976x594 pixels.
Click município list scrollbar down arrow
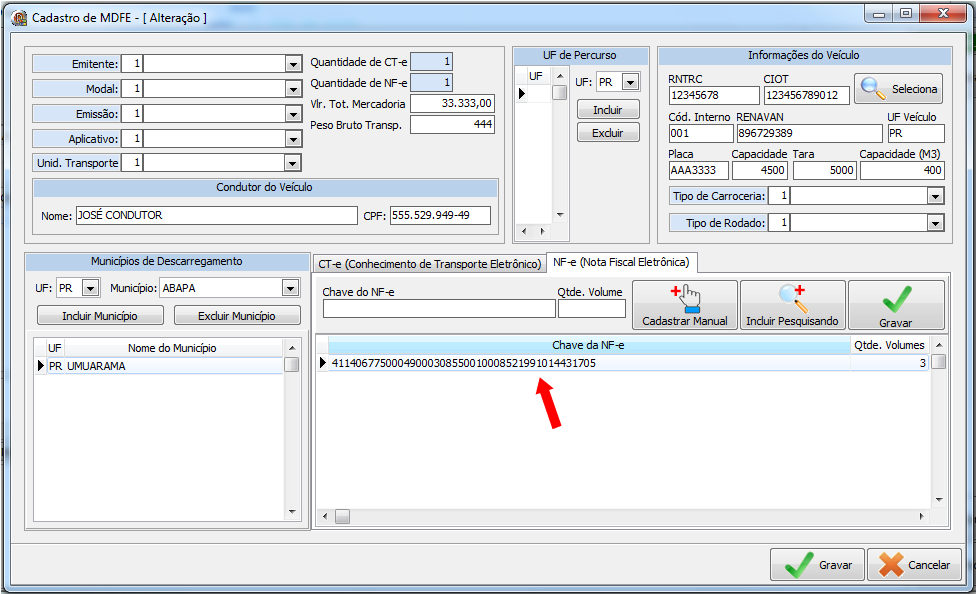tap(291, 512)
